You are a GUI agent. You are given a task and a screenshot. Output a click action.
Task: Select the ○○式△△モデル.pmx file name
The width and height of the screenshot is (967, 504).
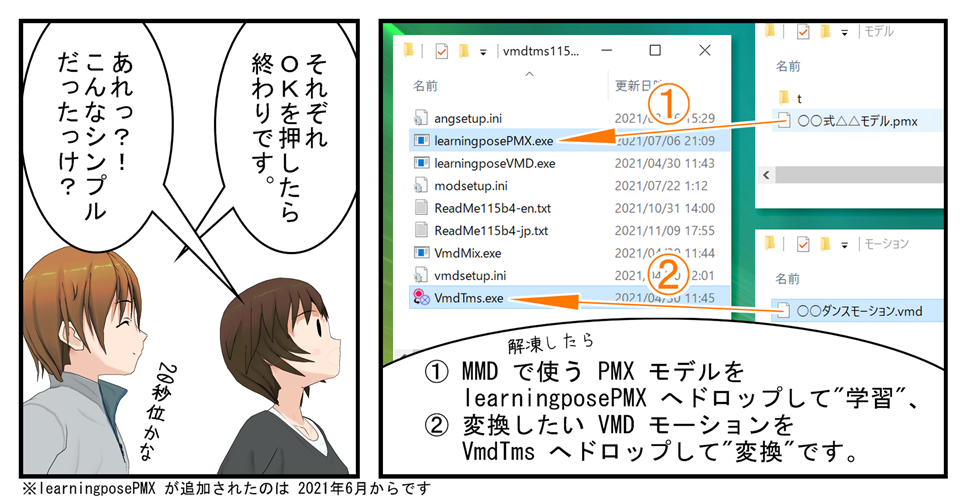[x=857, y=121]
